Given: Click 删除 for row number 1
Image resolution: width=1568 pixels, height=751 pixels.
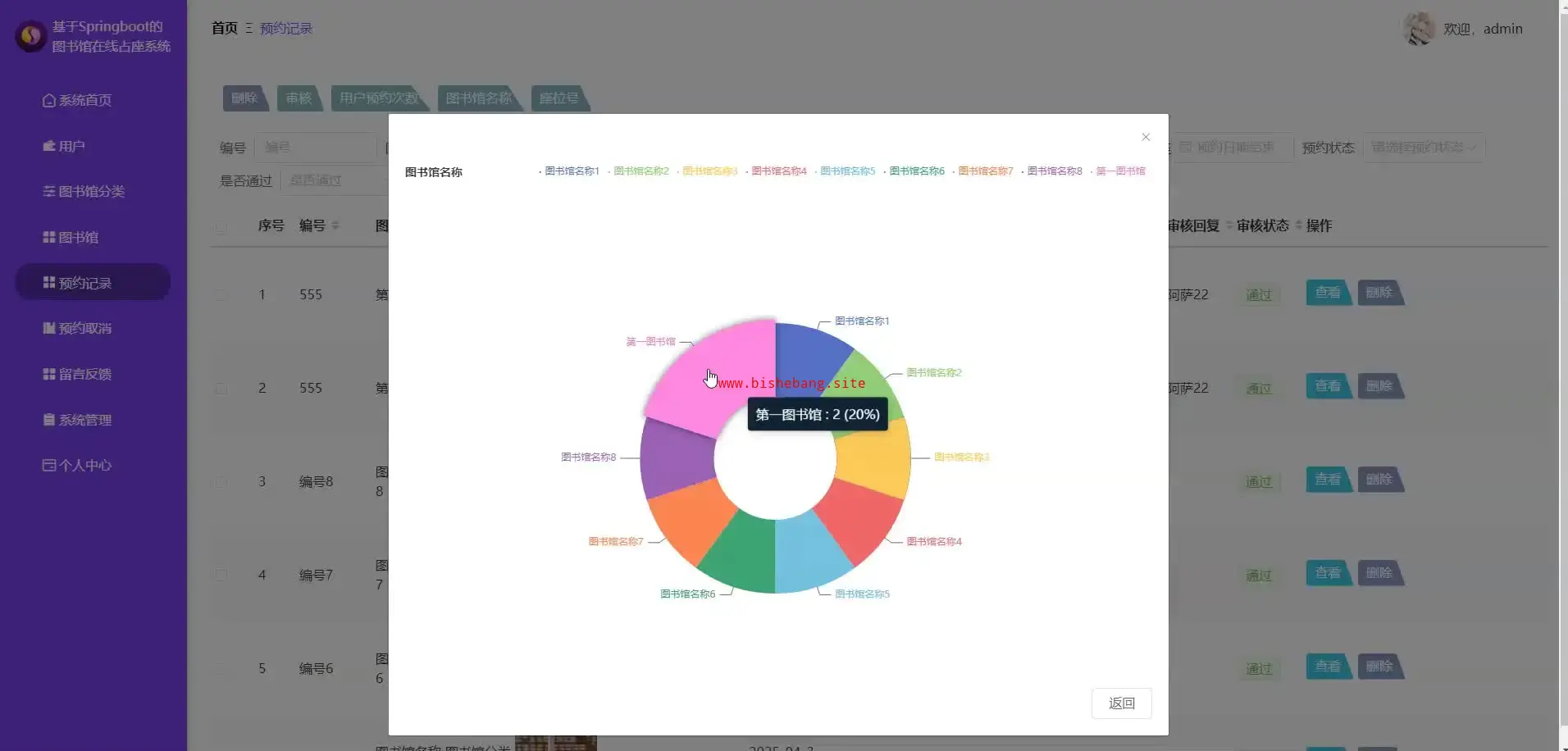Looking at the screenshot, I should pos(1380,293).
